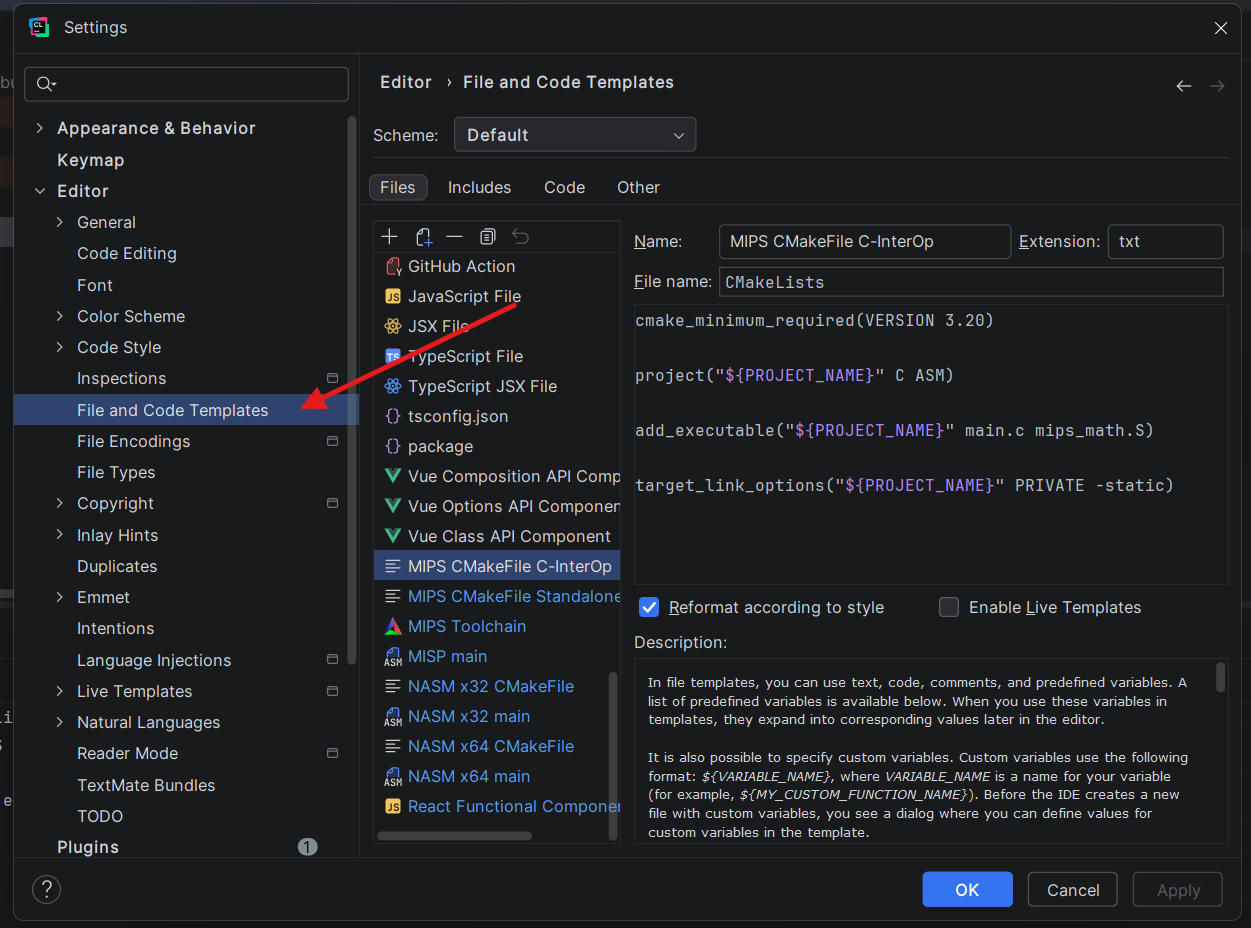Expand Appearance & Behavior section
The height and width of the screenshot is (928, 1251).
(x=40, y=128)
